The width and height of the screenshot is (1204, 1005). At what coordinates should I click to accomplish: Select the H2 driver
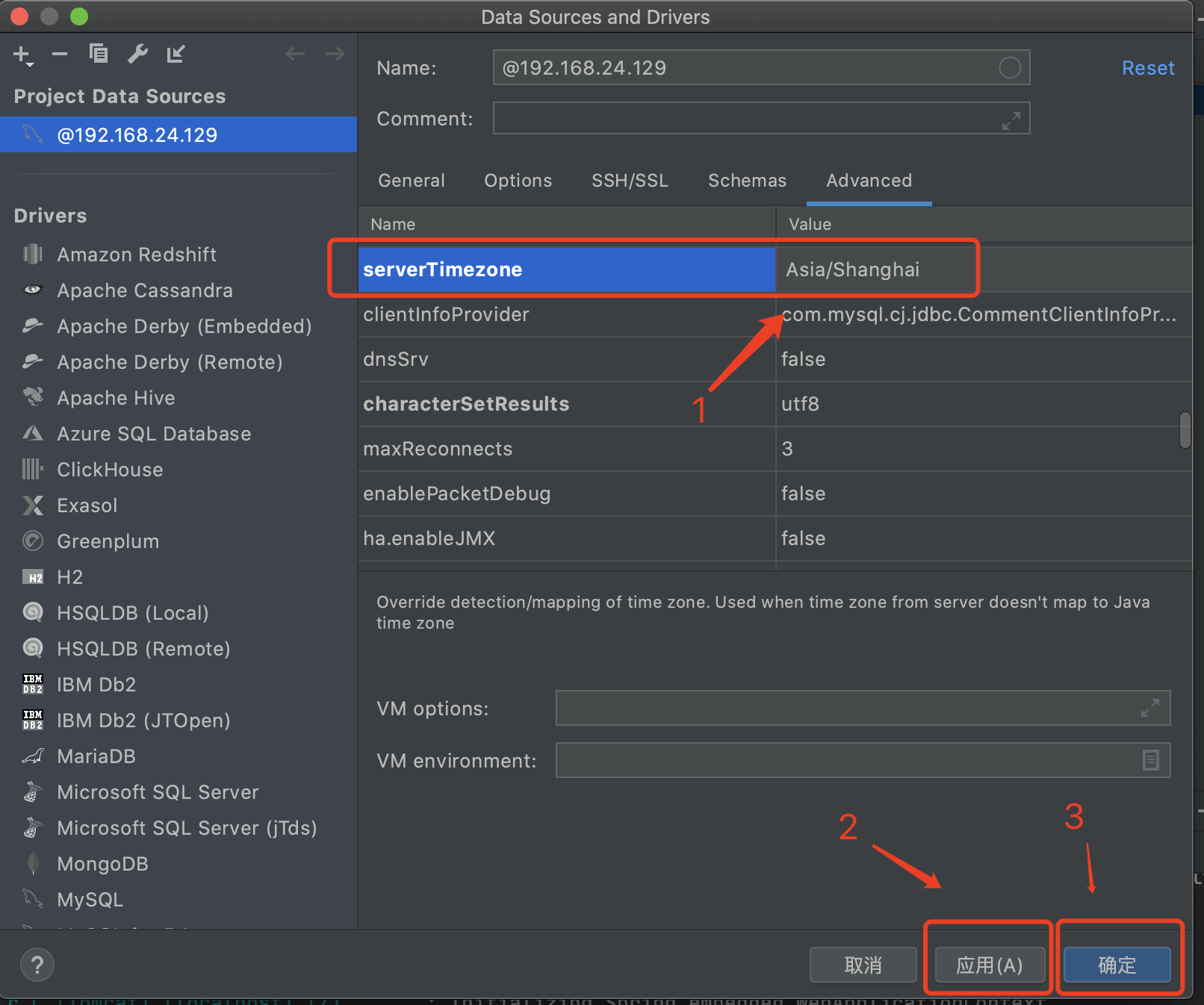(x=179, y=577)
